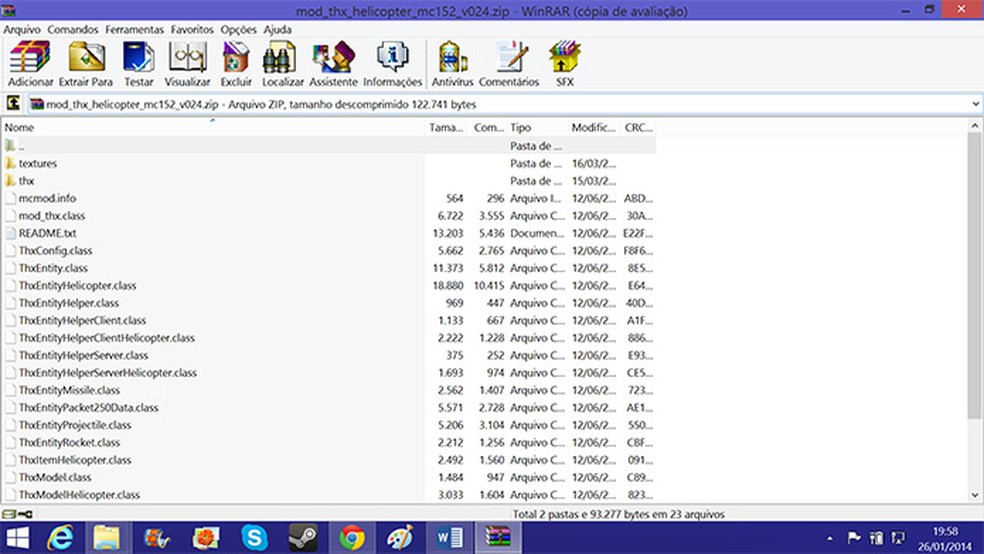This screenshot has width=984, height=554.
Task: Open the Ajuda menu
Action: (x=277, y=29)
